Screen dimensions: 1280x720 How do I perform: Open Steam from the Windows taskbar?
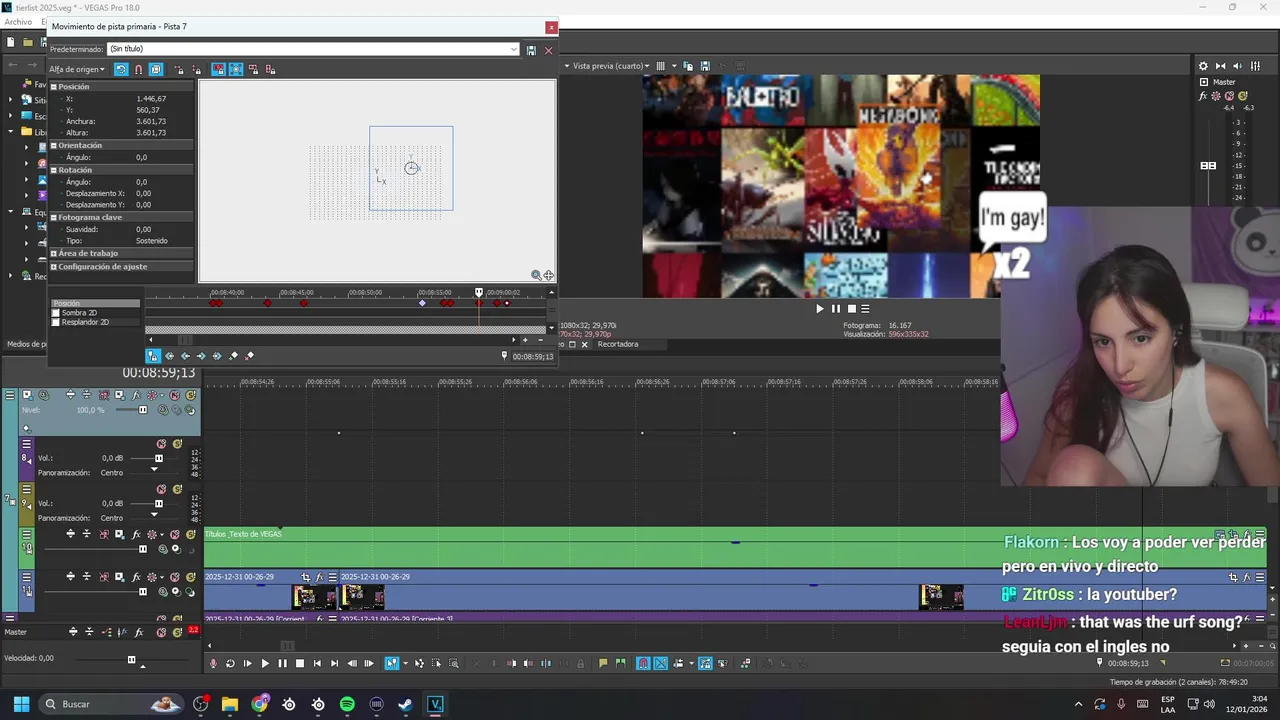pyautogui.click(x=405, y=704)
